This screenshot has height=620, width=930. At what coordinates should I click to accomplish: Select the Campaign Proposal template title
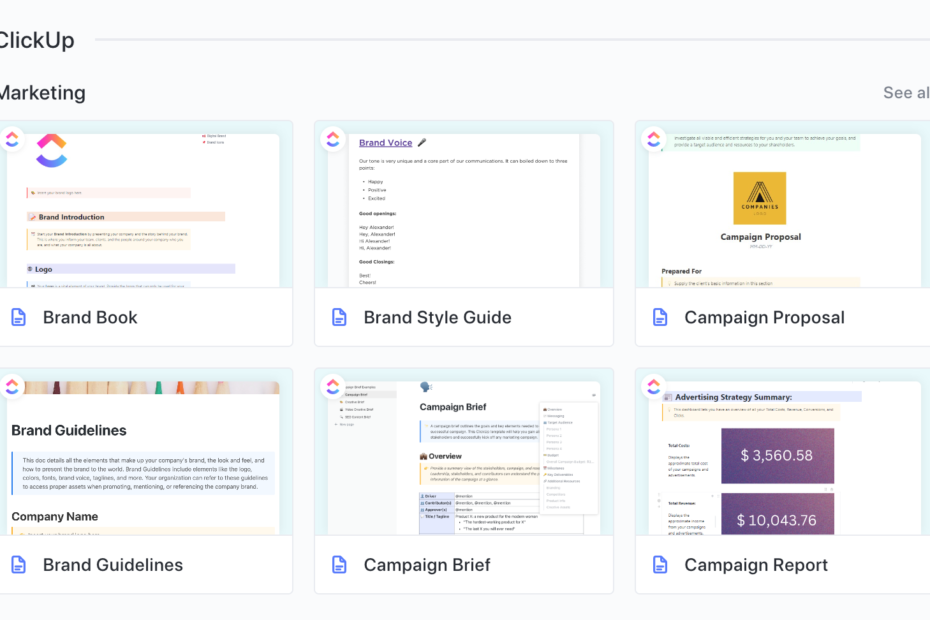(x=765, y=317)
